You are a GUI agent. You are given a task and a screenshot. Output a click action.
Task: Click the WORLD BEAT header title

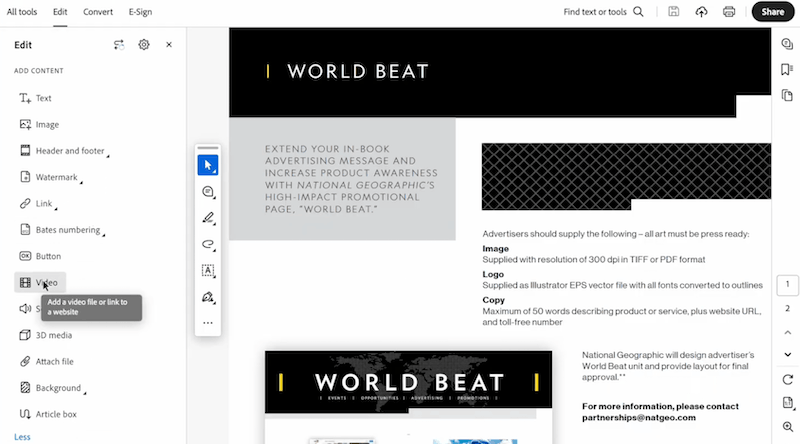tap(358, 71)
